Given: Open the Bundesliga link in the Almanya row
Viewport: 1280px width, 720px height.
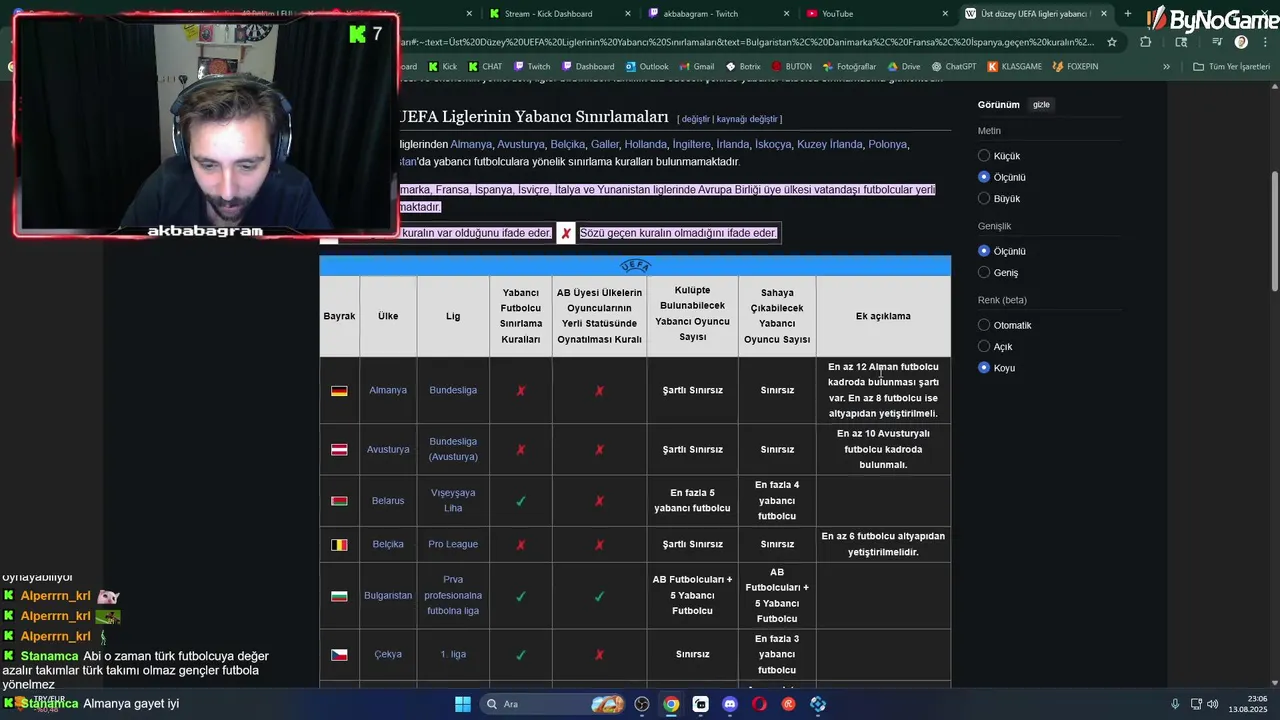Looking at the screenshot, I should 453,390.
